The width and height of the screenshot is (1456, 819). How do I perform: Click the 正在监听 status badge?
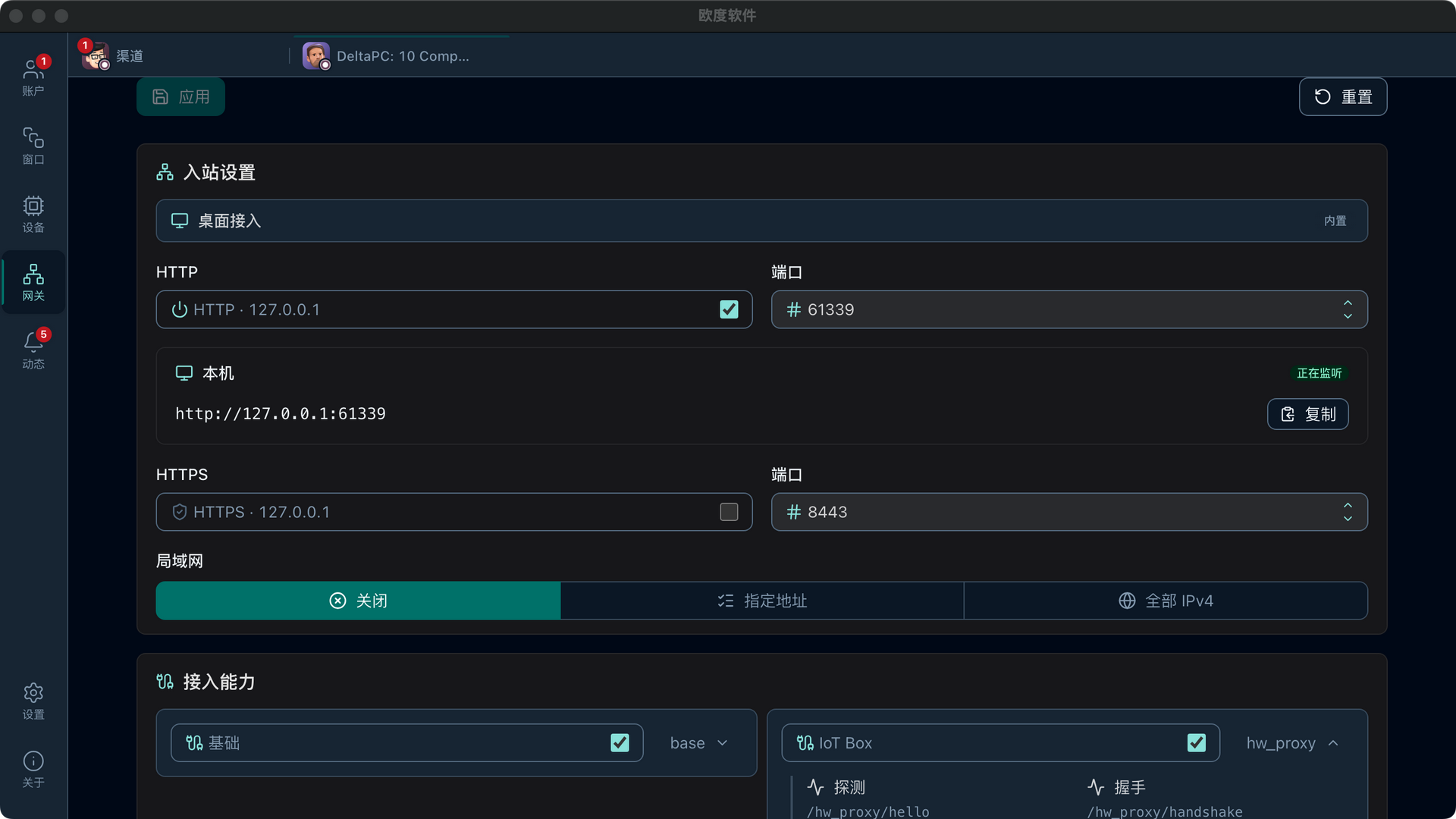tap(1319, 373)
